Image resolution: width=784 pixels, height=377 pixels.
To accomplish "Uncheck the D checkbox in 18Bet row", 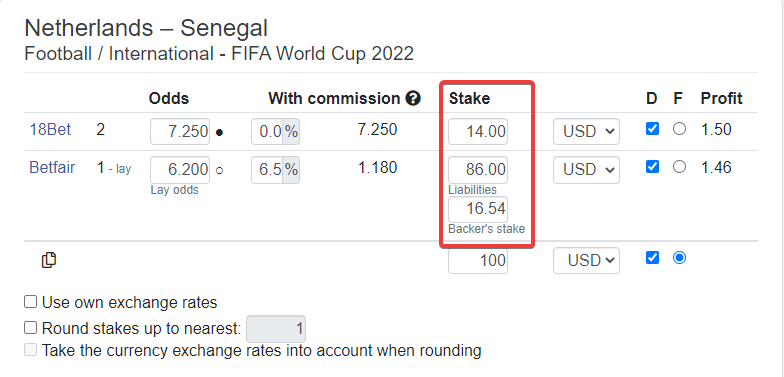I will (x=652, y=129).
